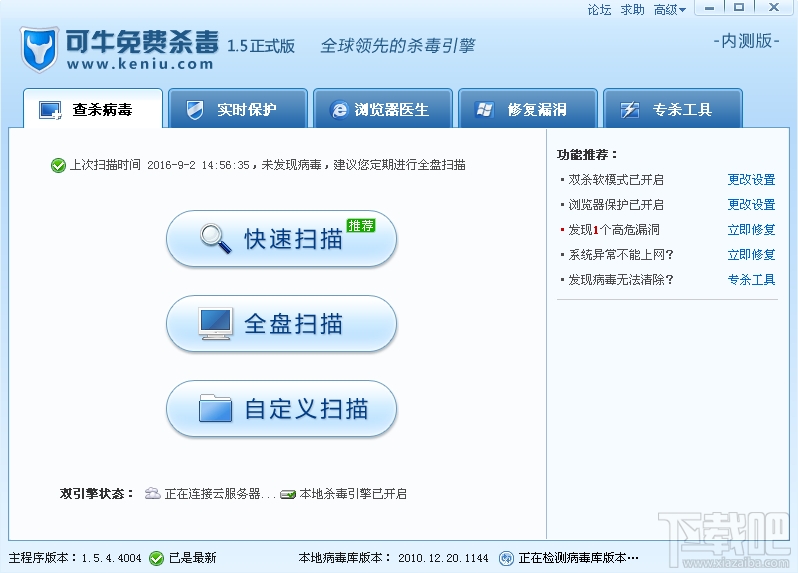
Task: Click virus database version 2010.12.20.1144
Action: click(x=443, y=558)
